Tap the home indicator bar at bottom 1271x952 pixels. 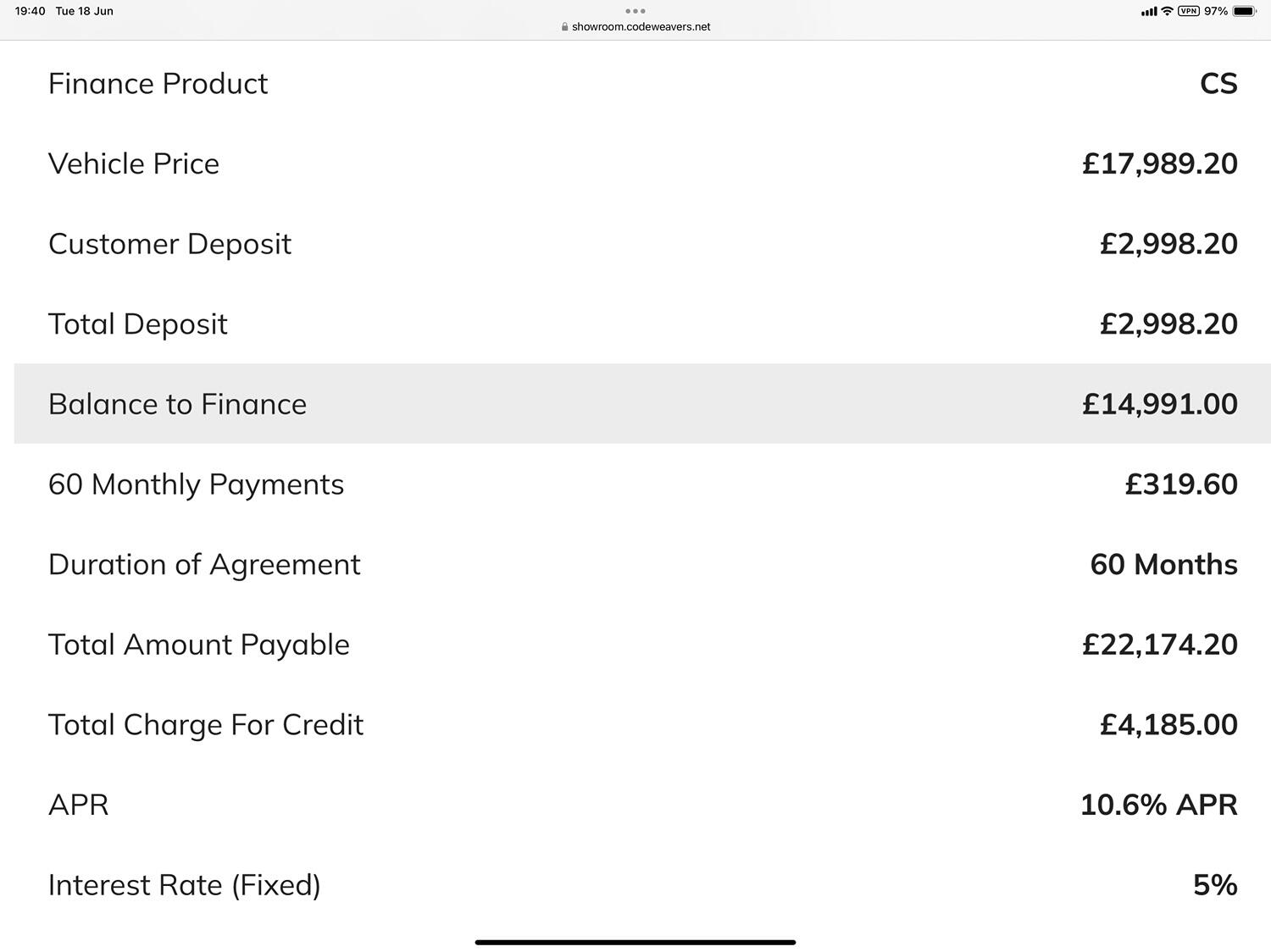coord(635,942)
